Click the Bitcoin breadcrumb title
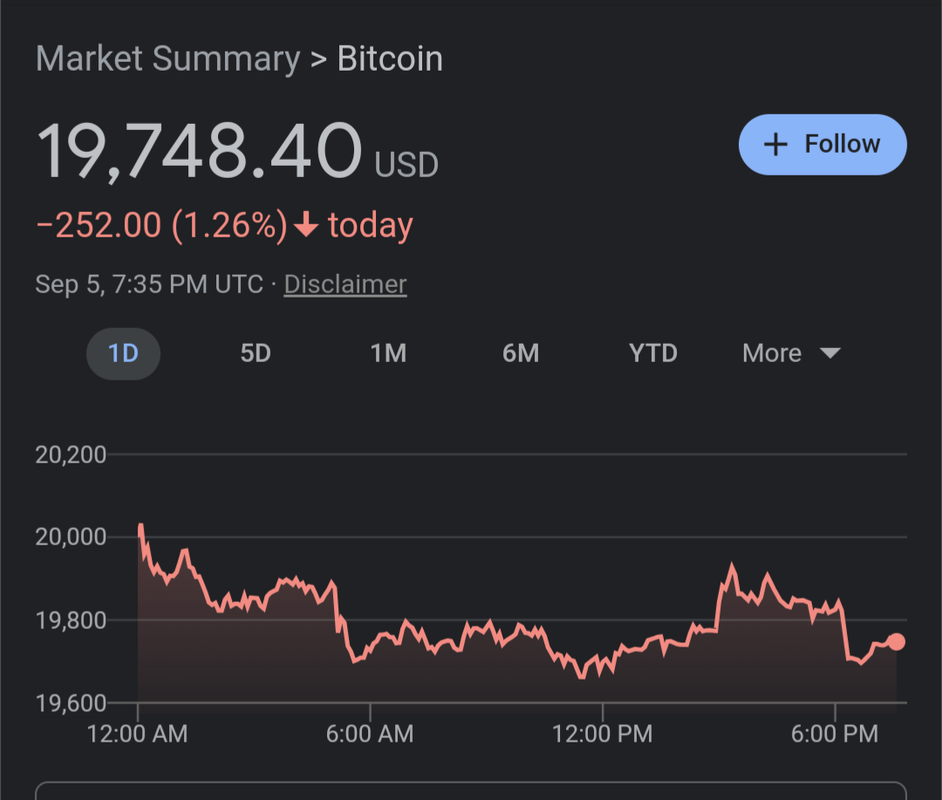Screen dimensions: 942x800 (390, 59)
